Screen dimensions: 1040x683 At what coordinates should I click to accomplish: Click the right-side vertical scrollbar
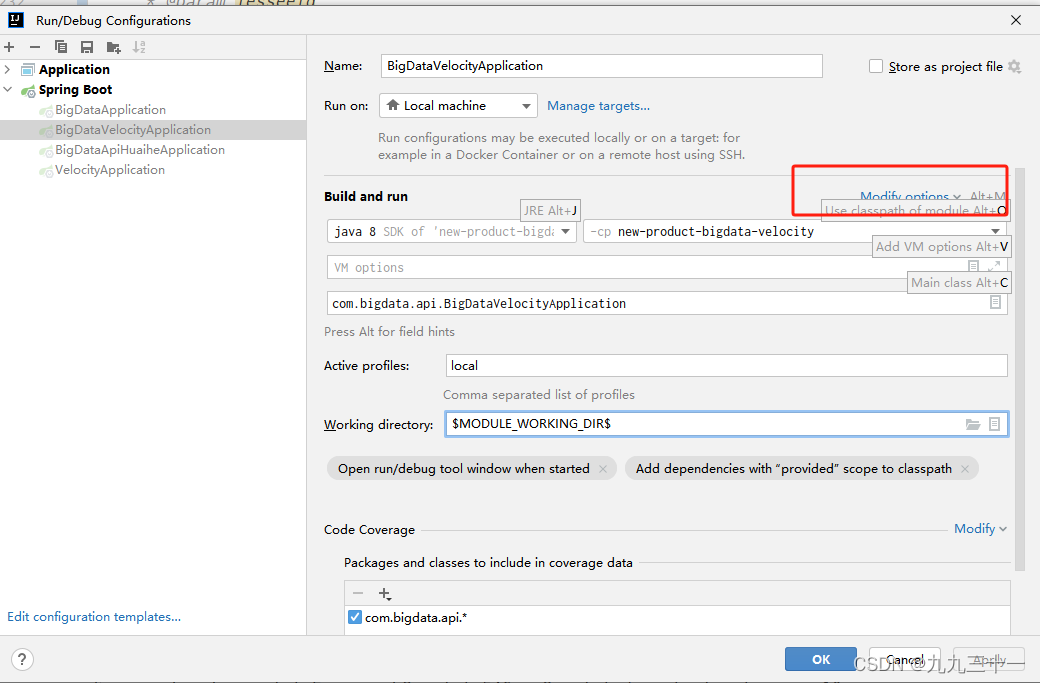(x=1020, y=368)
